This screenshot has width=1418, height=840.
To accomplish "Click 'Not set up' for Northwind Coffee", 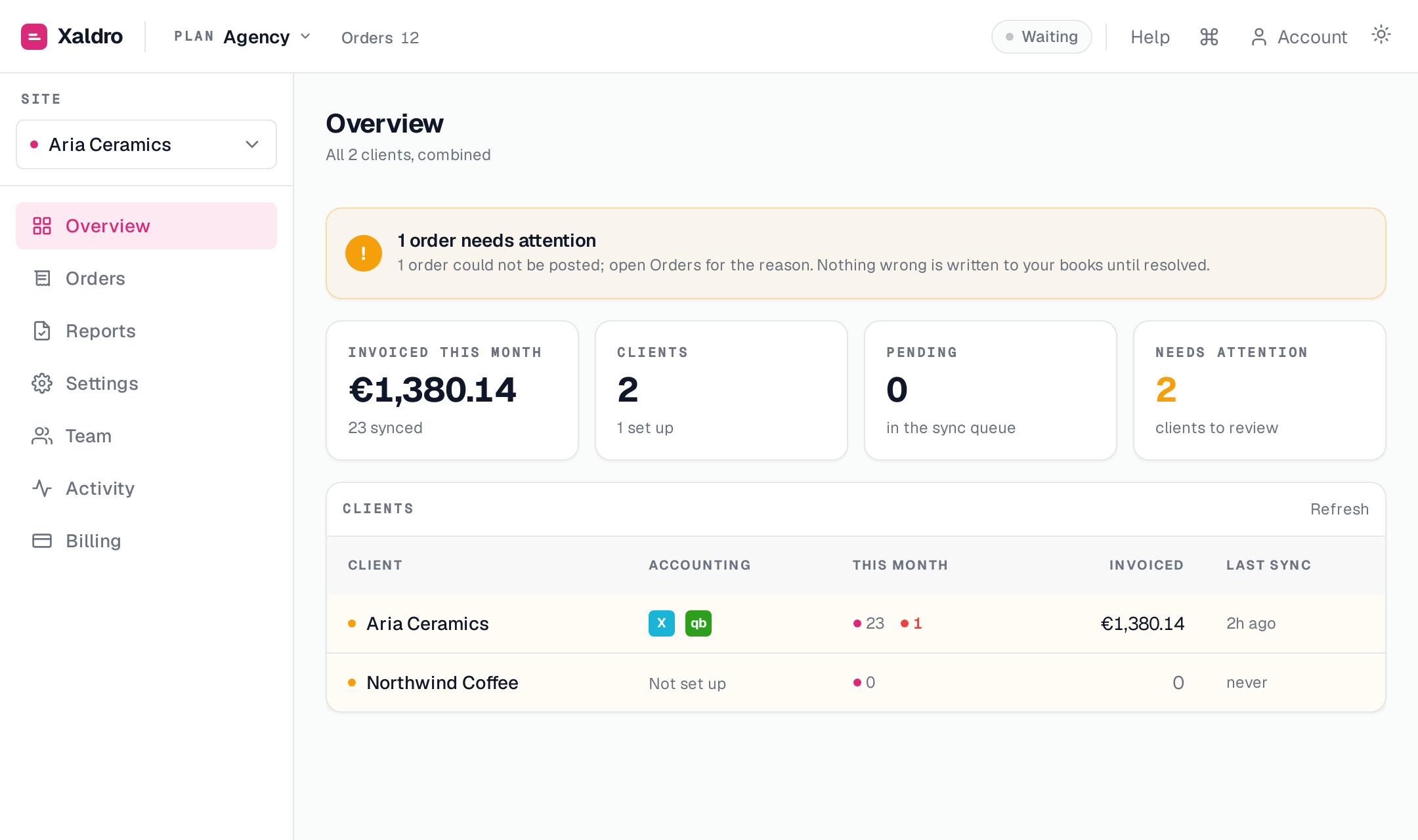I will click(687, 684).
